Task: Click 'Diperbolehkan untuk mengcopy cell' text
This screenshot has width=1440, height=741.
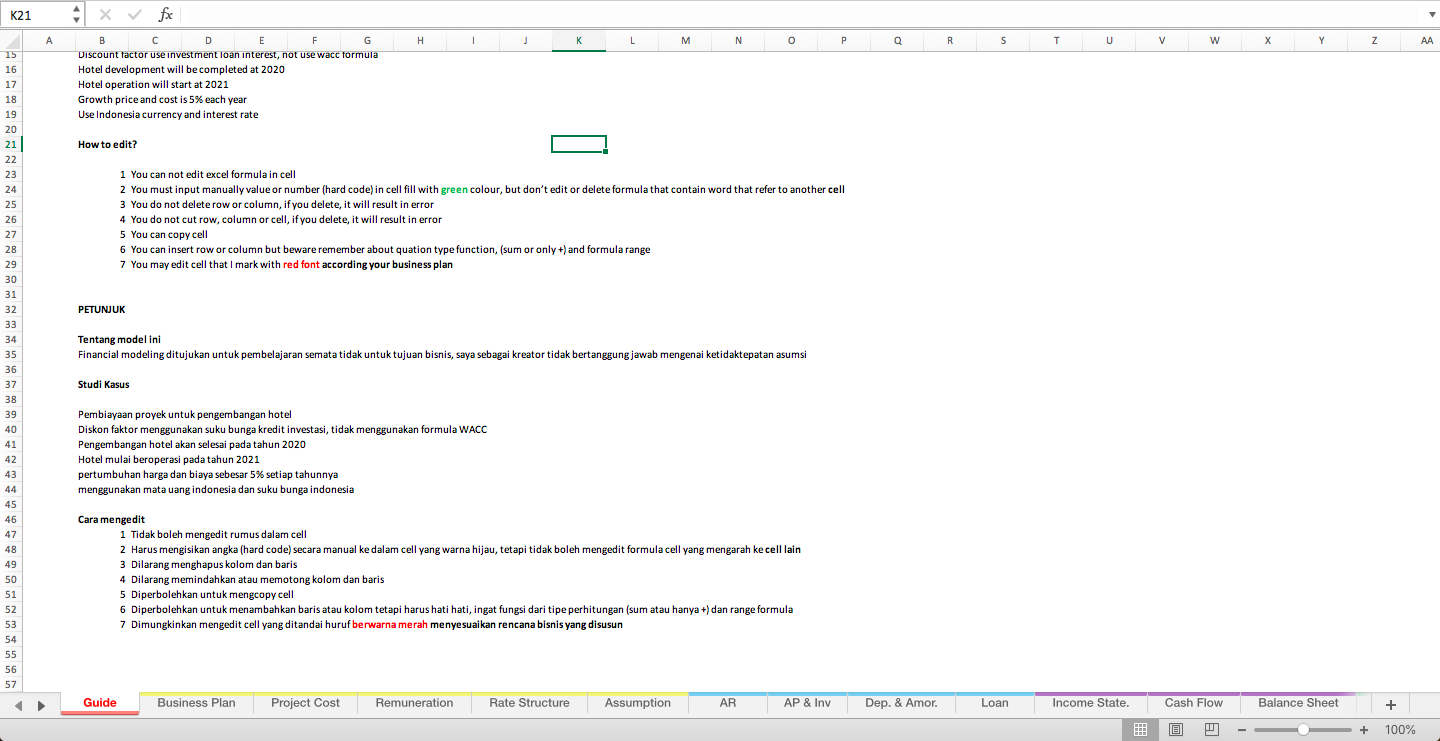Action: (x=212, y=594)
